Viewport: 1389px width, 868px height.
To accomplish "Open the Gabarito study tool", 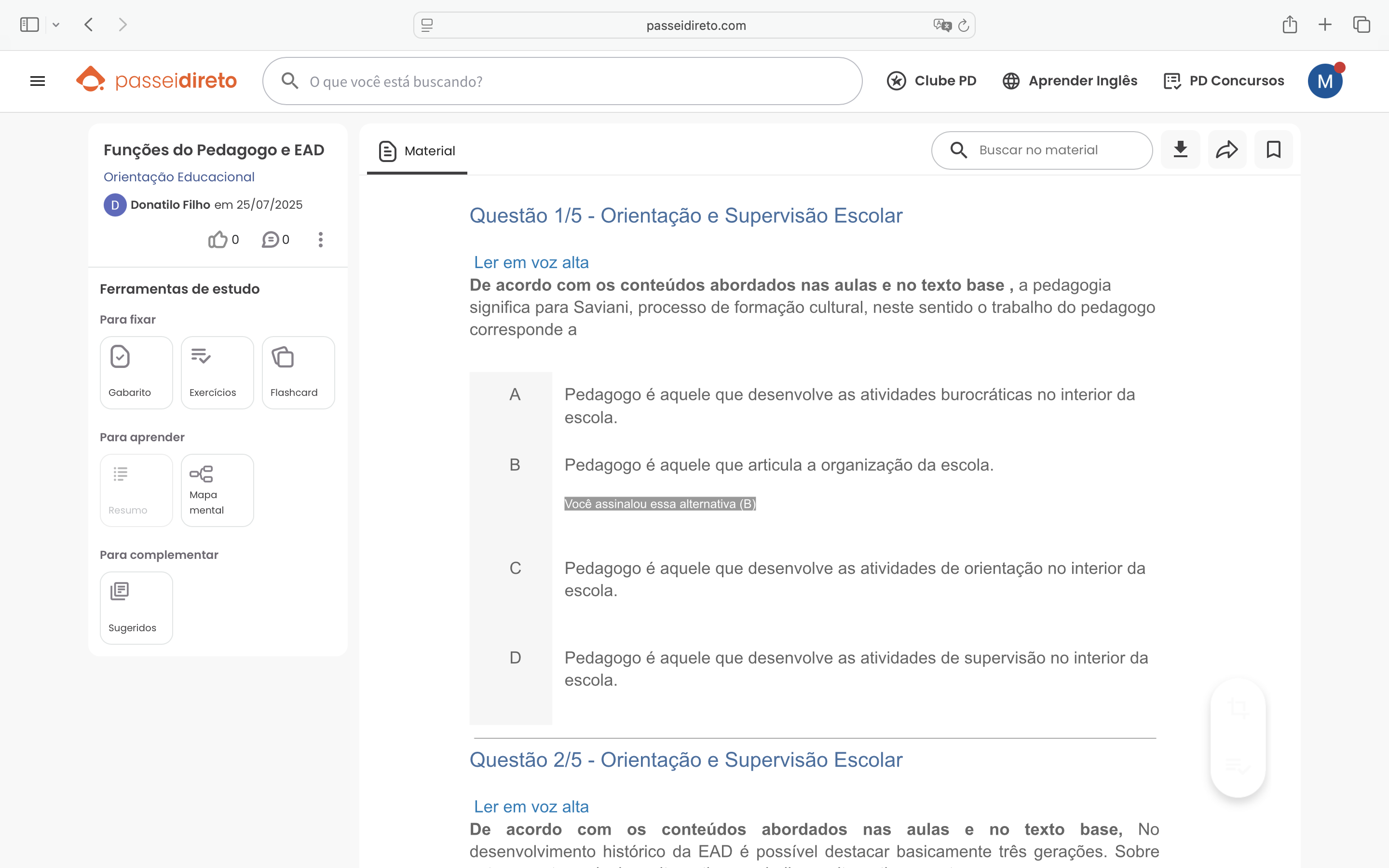I will pyautogui.click(x=136, y=373).
